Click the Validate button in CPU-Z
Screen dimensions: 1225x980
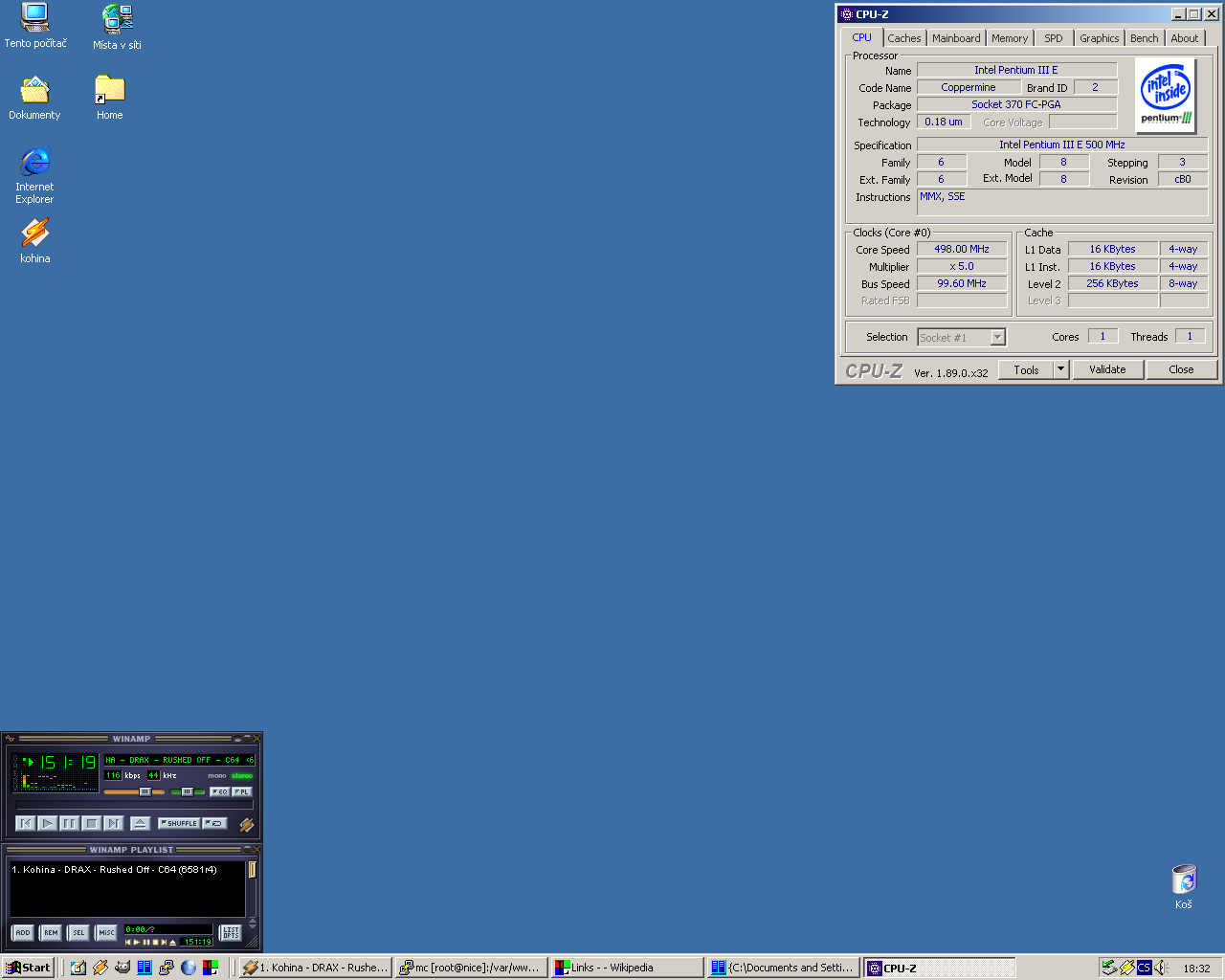[1107, 369]
